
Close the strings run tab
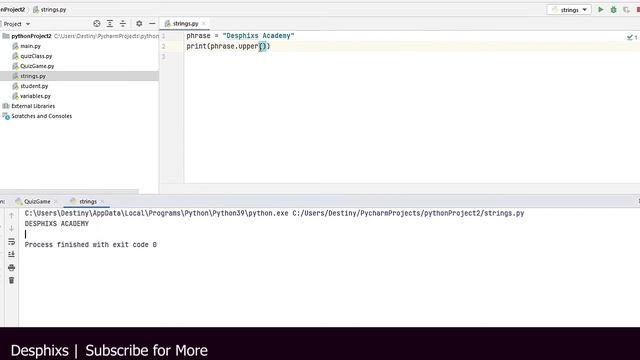[102, 202]
